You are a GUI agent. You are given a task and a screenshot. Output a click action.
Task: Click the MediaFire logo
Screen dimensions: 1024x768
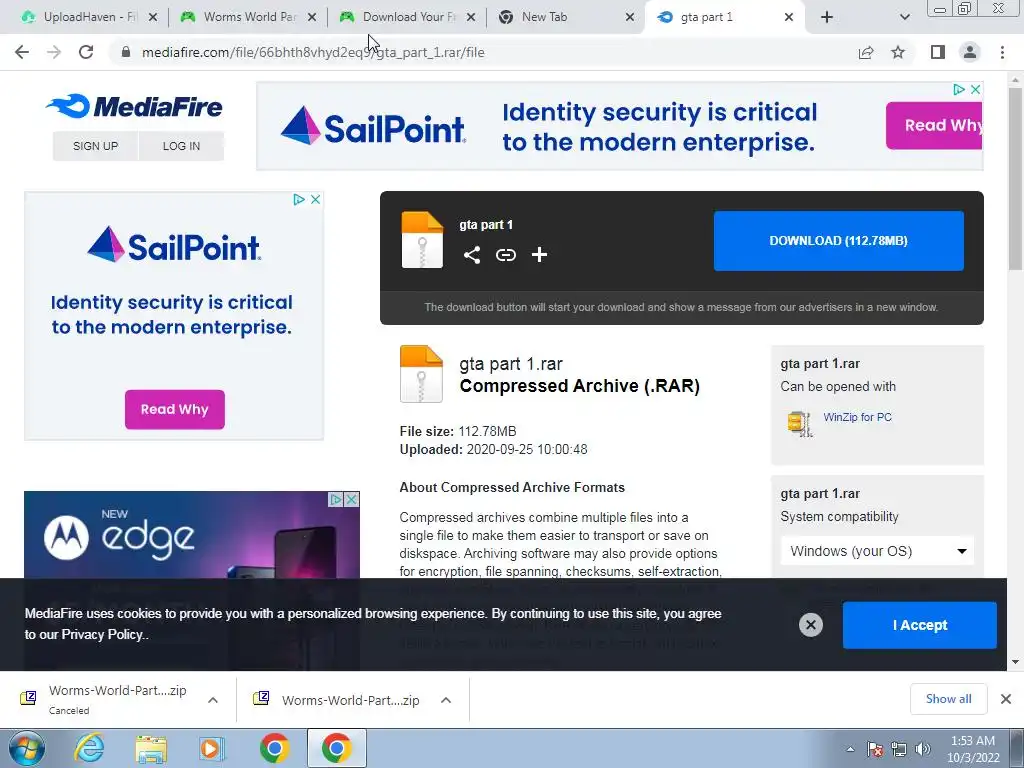[135, 106]
